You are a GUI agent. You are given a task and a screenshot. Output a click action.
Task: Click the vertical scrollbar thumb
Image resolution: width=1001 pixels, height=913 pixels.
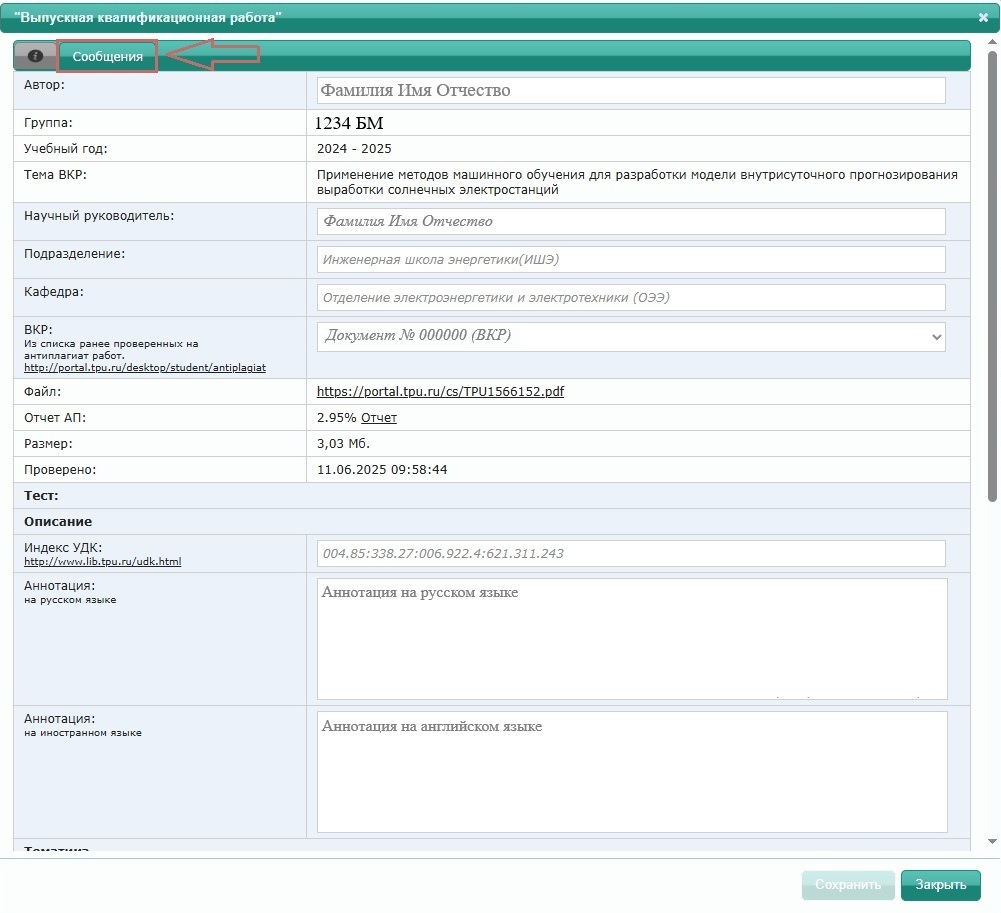click(x=992, y=276)
